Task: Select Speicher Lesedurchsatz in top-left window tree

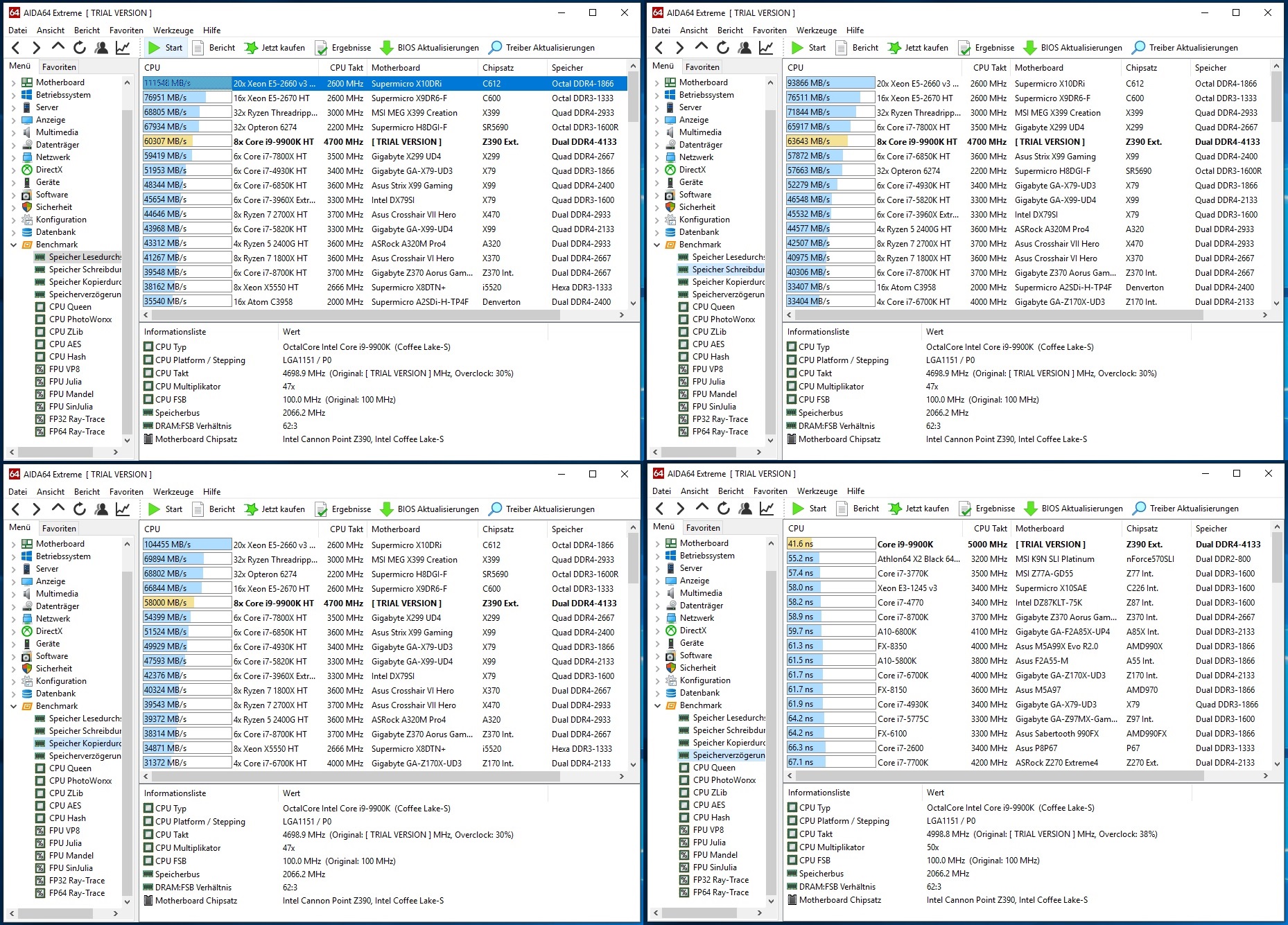Action: pos(78,257)
